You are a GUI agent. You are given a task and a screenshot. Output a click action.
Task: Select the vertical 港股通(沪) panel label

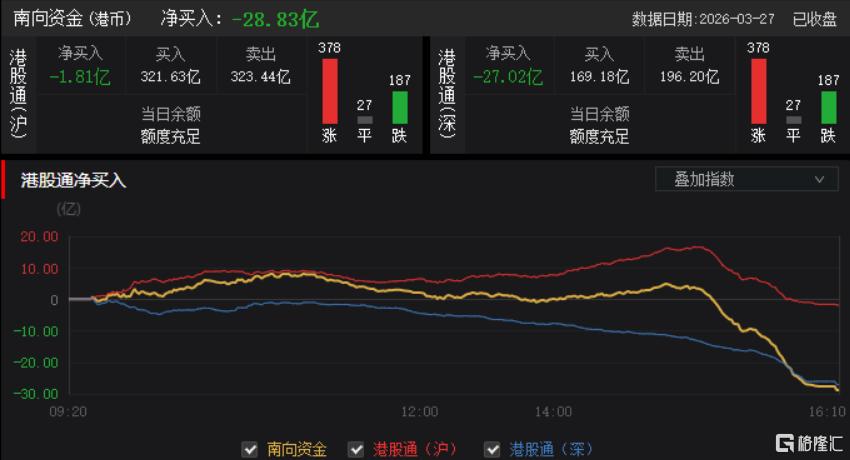click(17, 95)
